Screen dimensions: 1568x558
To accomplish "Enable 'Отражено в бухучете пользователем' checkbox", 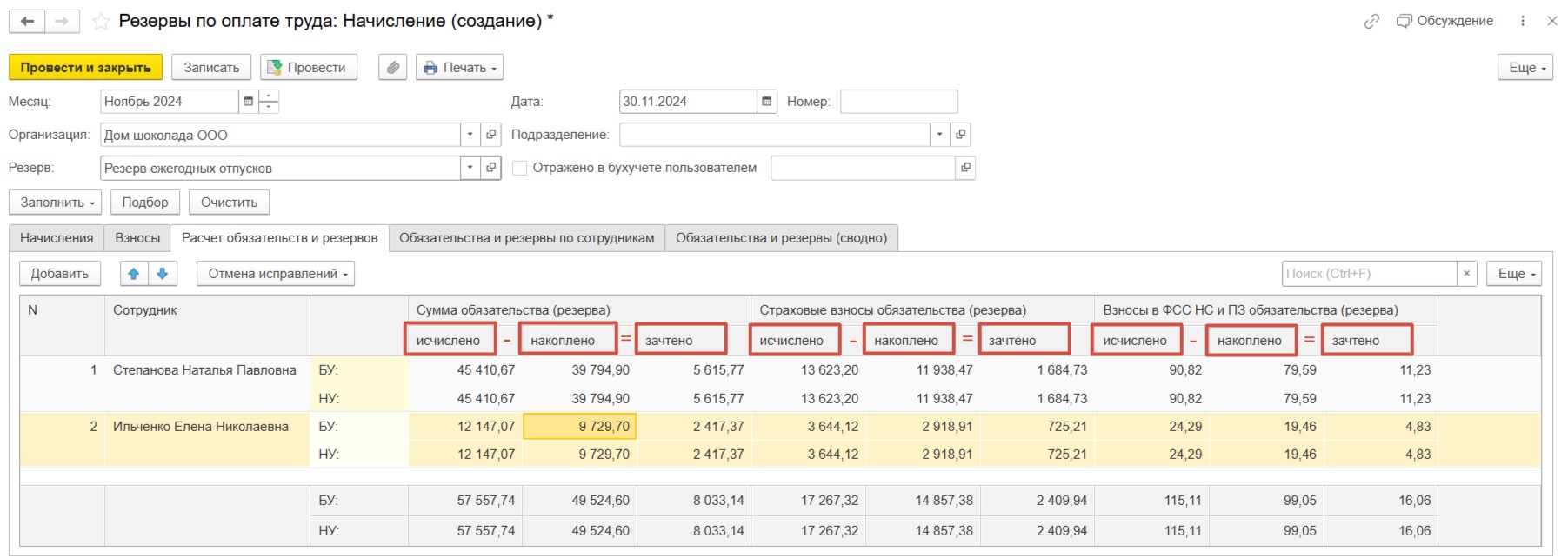I will pos(520,168).
